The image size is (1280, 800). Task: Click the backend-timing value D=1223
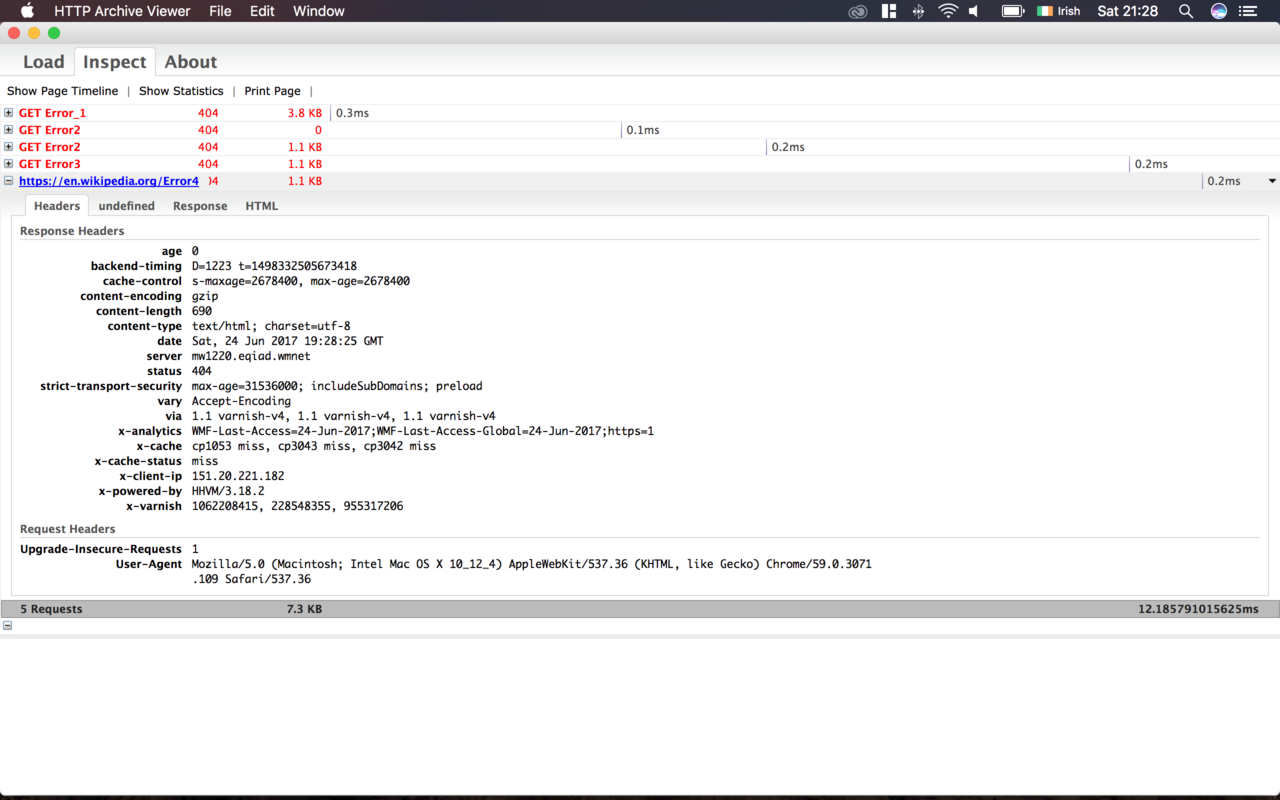(x=274, y=266)
